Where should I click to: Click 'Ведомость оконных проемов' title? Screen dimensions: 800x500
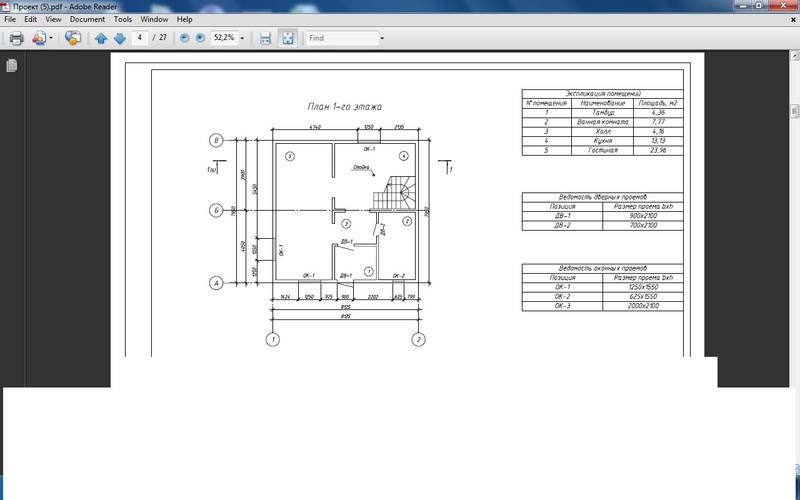pos(603,268)
